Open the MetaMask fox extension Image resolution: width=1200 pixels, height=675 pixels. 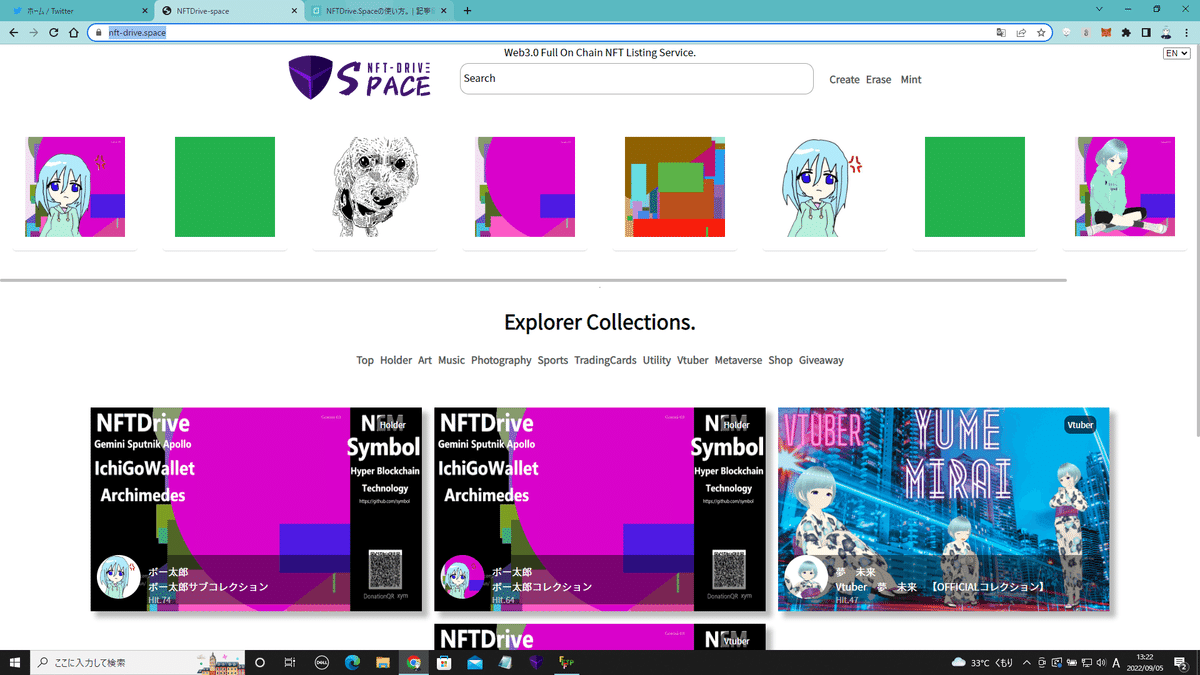(x=1106, y=32)
